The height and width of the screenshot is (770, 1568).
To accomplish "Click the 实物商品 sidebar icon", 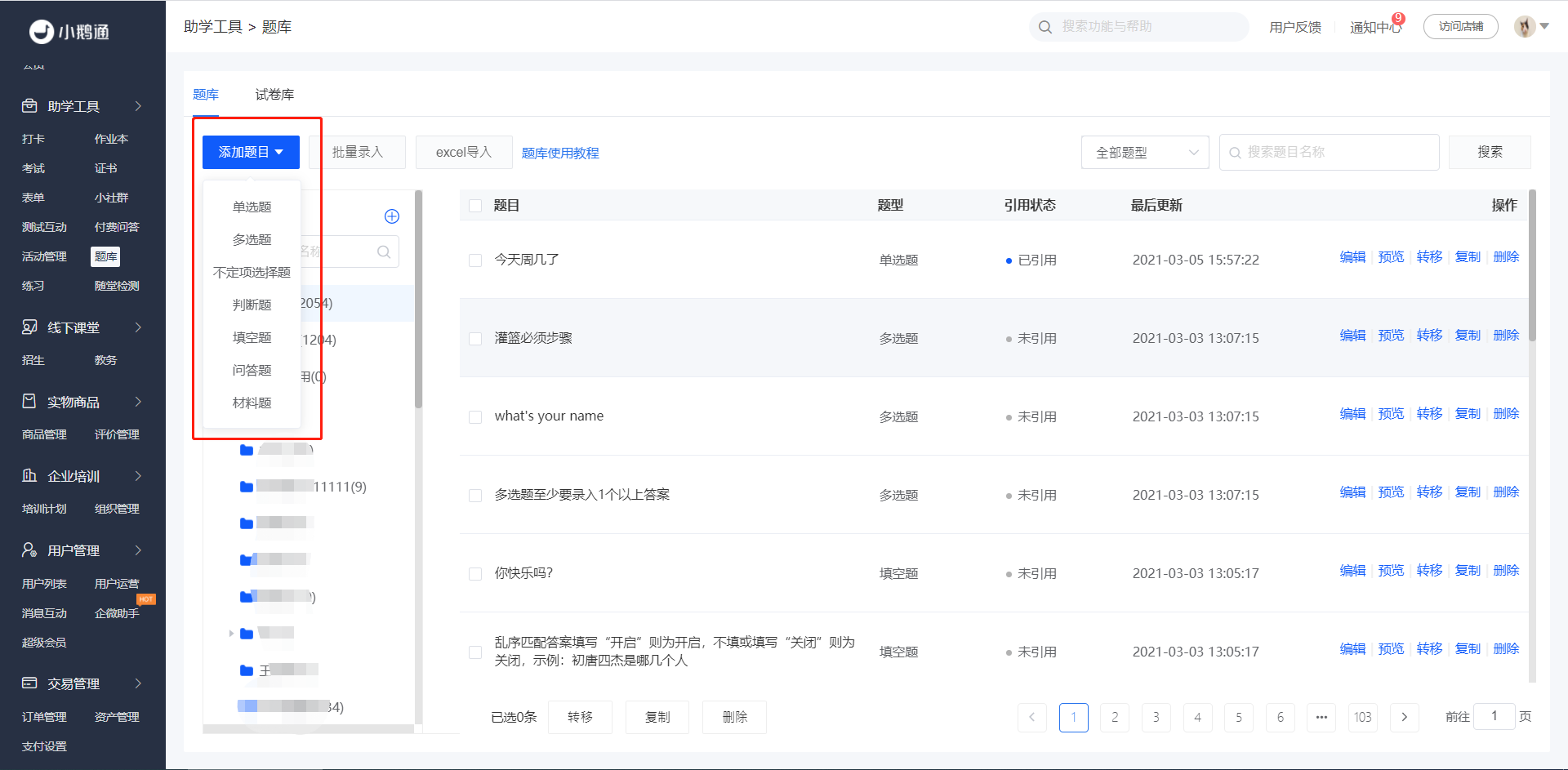I will pyautogui.click(x=29, y=402).
